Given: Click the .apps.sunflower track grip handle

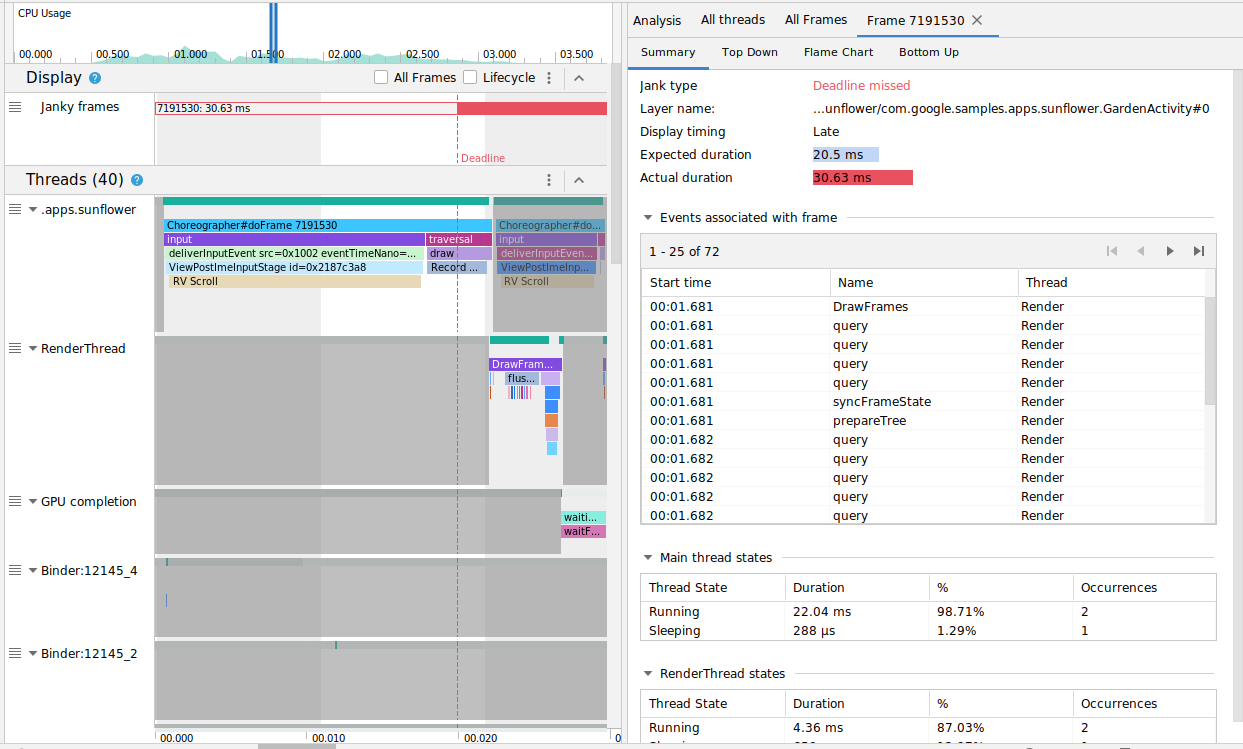Looking at the screenshot, I should pyautogui.click(x=13, y=209).
